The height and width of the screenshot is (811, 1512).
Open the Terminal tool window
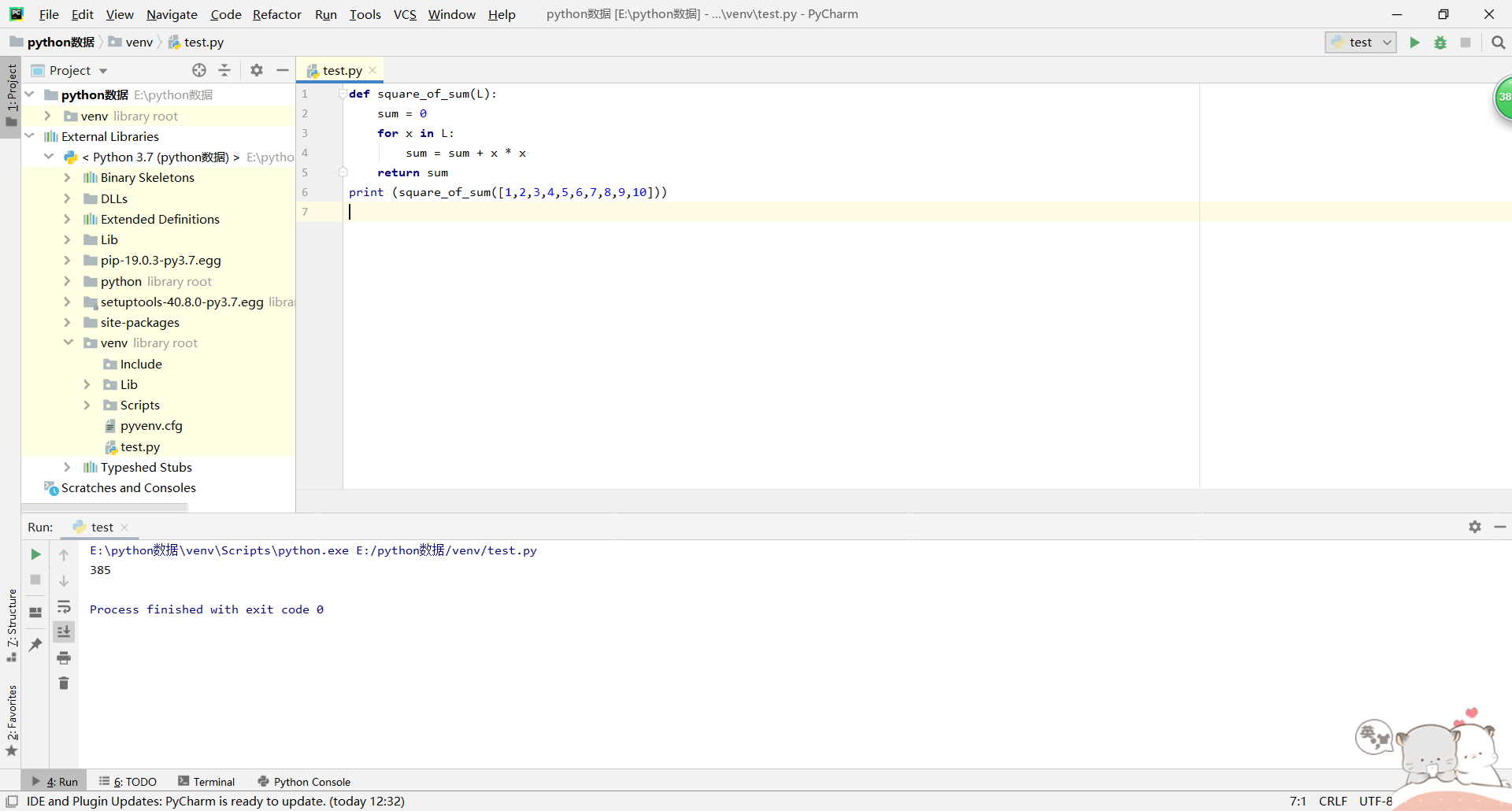point(206,781)
